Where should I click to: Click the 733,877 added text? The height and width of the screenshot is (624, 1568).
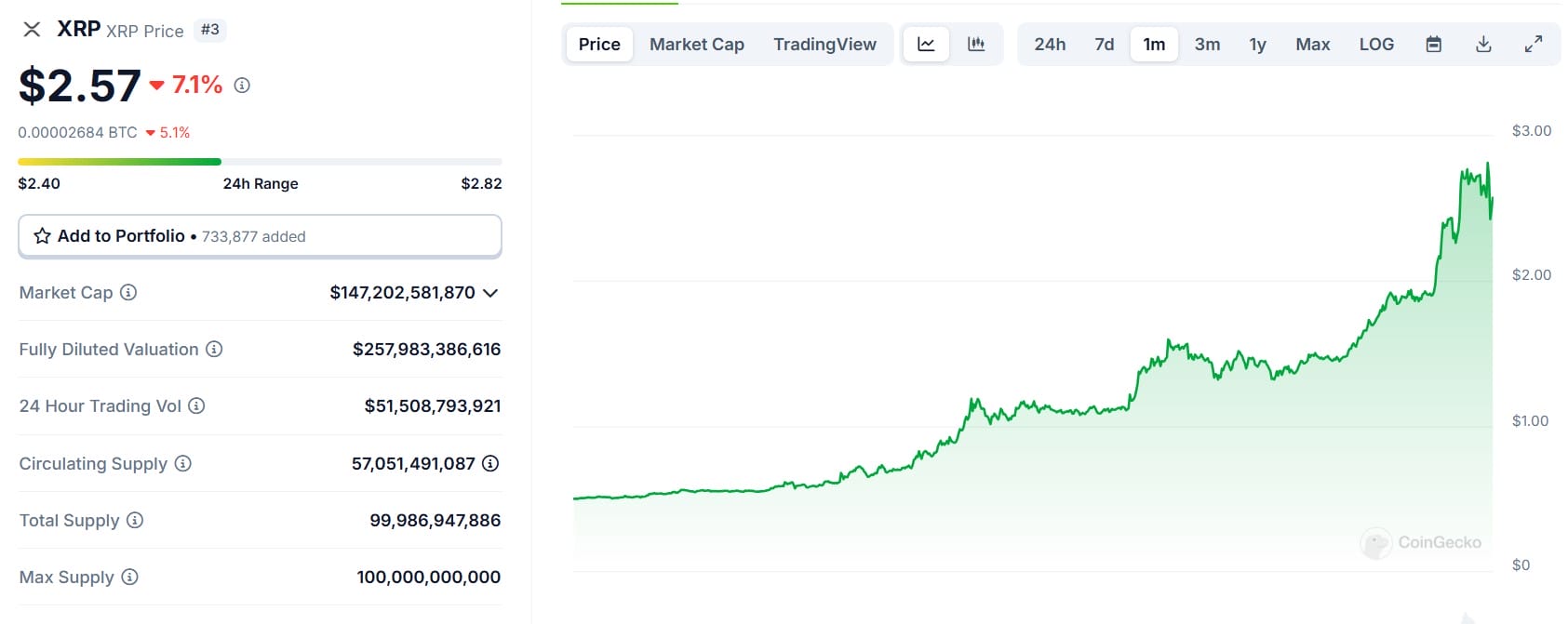tap(254, 237)
